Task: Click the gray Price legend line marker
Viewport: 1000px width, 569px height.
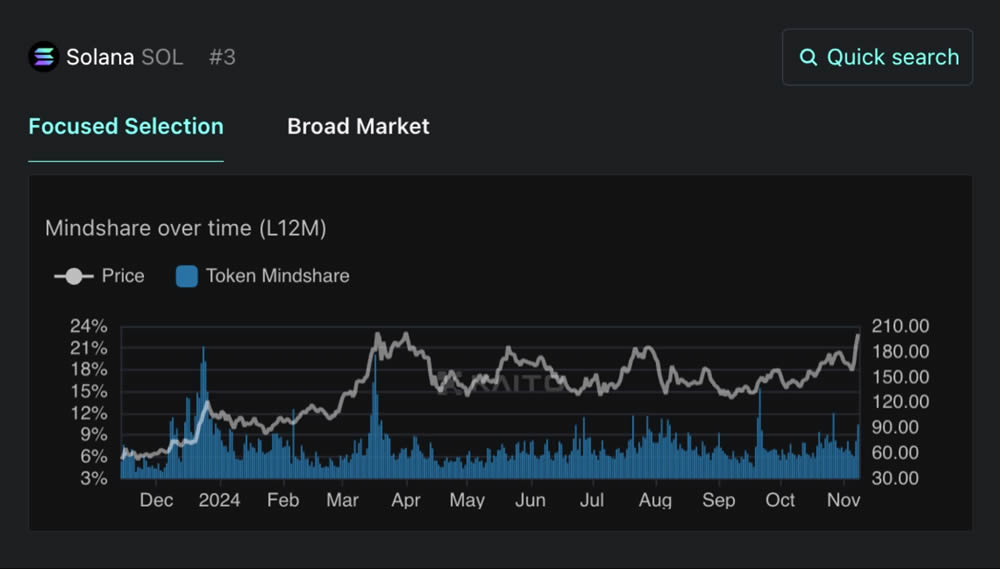Action: (x=73, y=276)
